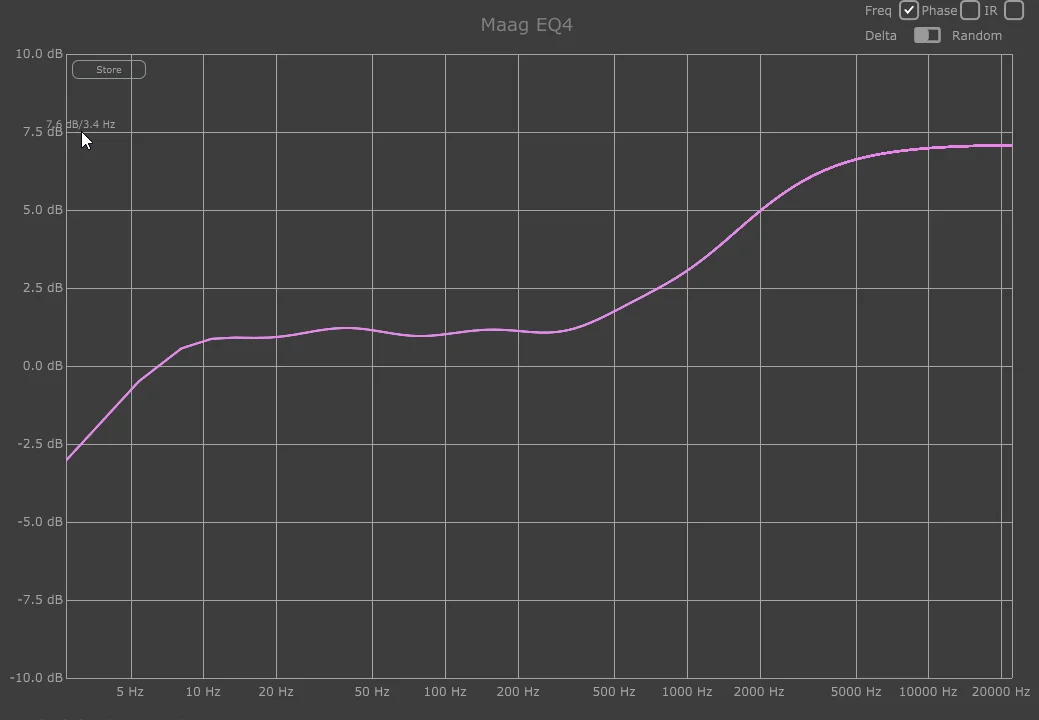Click the Store button
Image resolution: width=1039 pixels, height=720 pixels.
[x=109, y=70]
